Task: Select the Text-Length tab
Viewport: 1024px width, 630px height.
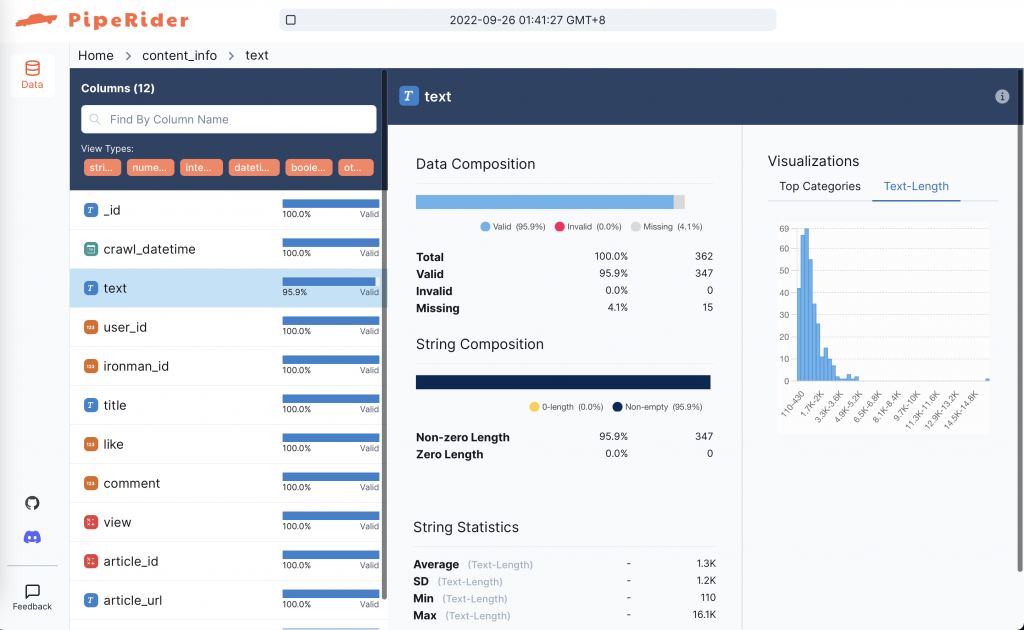Action: 916,186
